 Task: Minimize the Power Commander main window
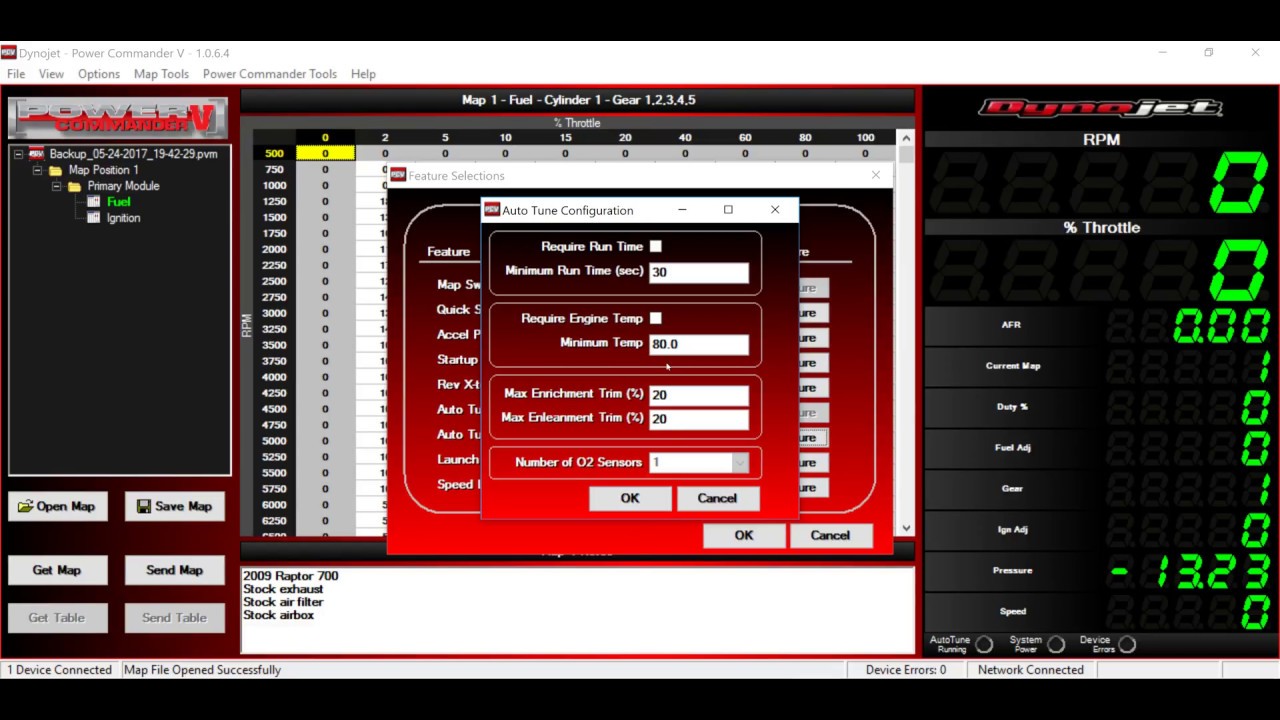click(x=1162, y=53)
